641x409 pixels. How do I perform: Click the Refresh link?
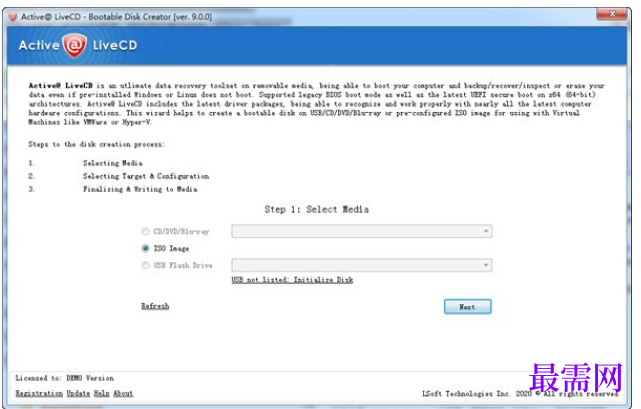point(155,306)
